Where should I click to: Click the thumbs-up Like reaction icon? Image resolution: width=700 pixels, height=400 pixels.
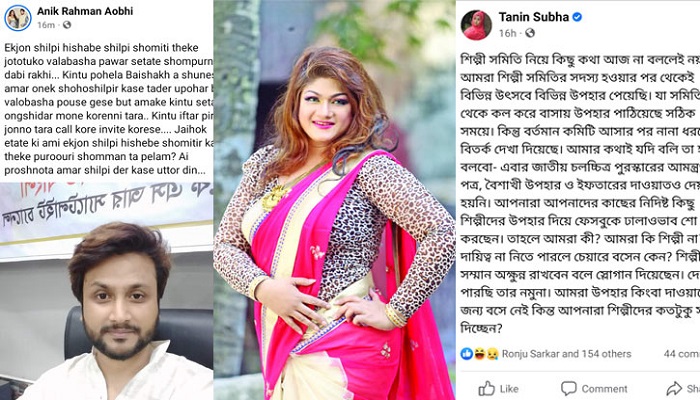467,354
